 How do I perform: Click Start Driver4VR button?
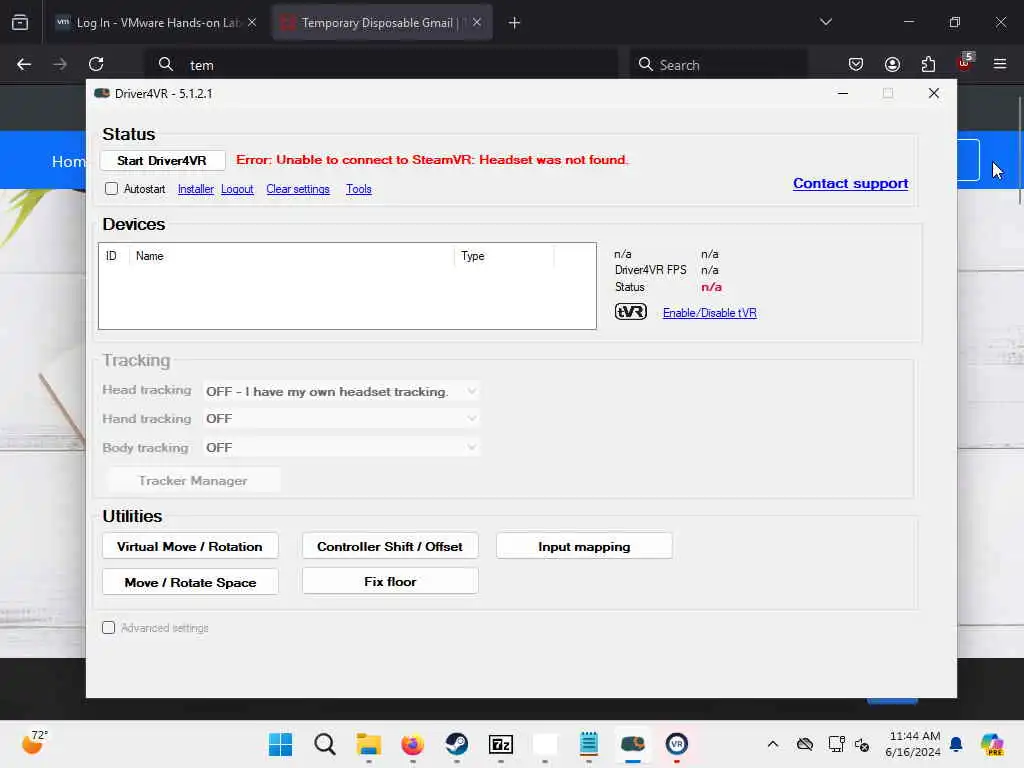click(x=162, y=161)
